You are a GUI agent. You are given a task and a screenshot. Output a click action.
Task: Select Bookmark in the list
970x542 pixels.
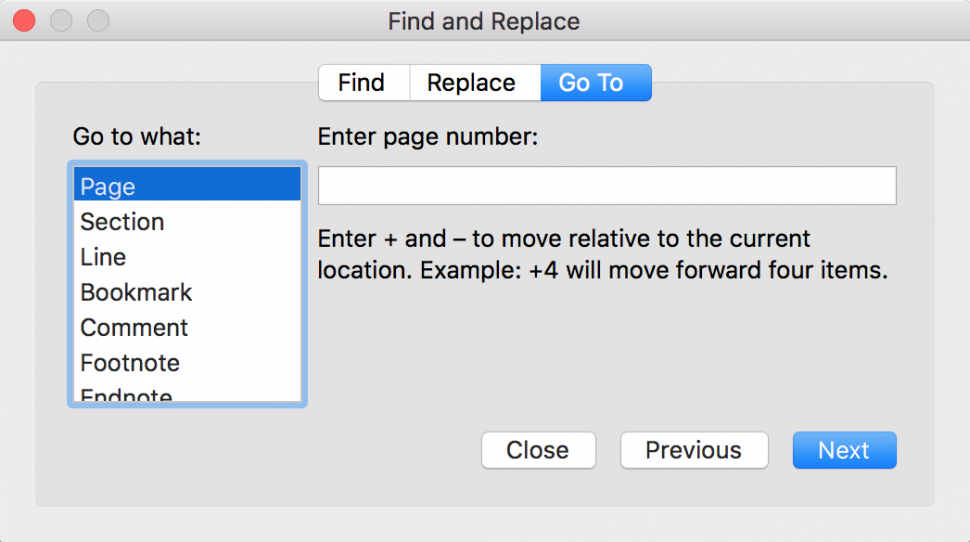click(187, 292)
